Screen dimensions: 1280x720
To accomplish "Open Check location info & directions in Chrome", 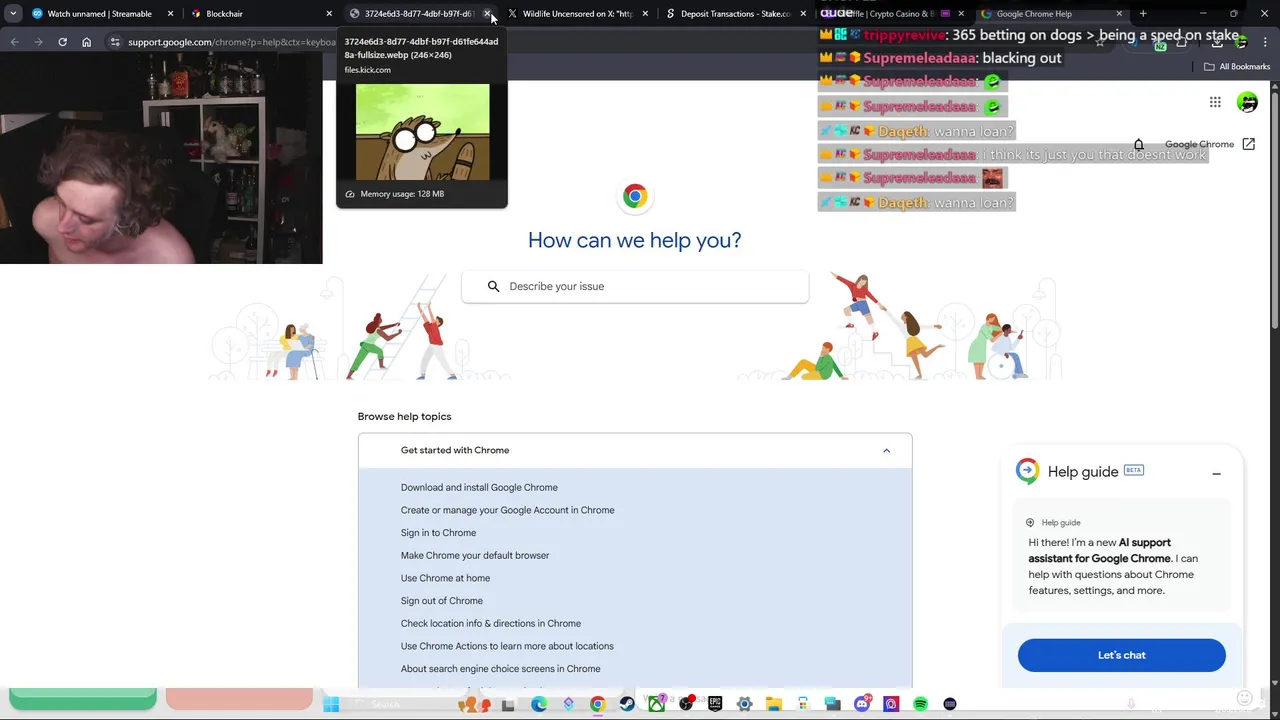I will [491, 623].
